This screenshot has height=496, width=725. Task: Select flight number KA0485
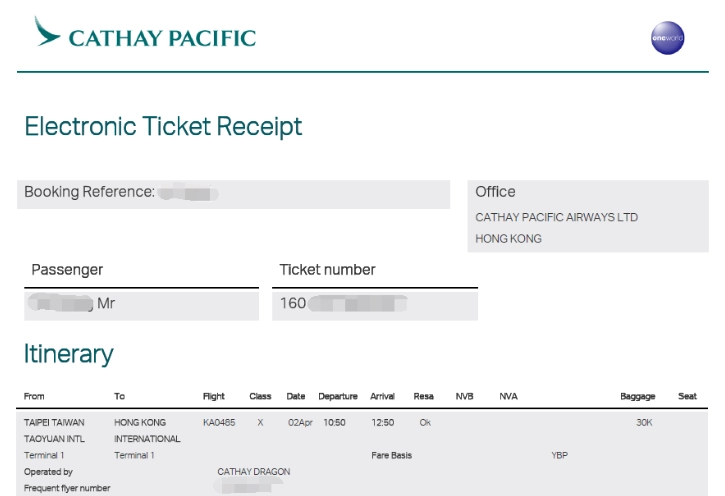pos(219,423)
